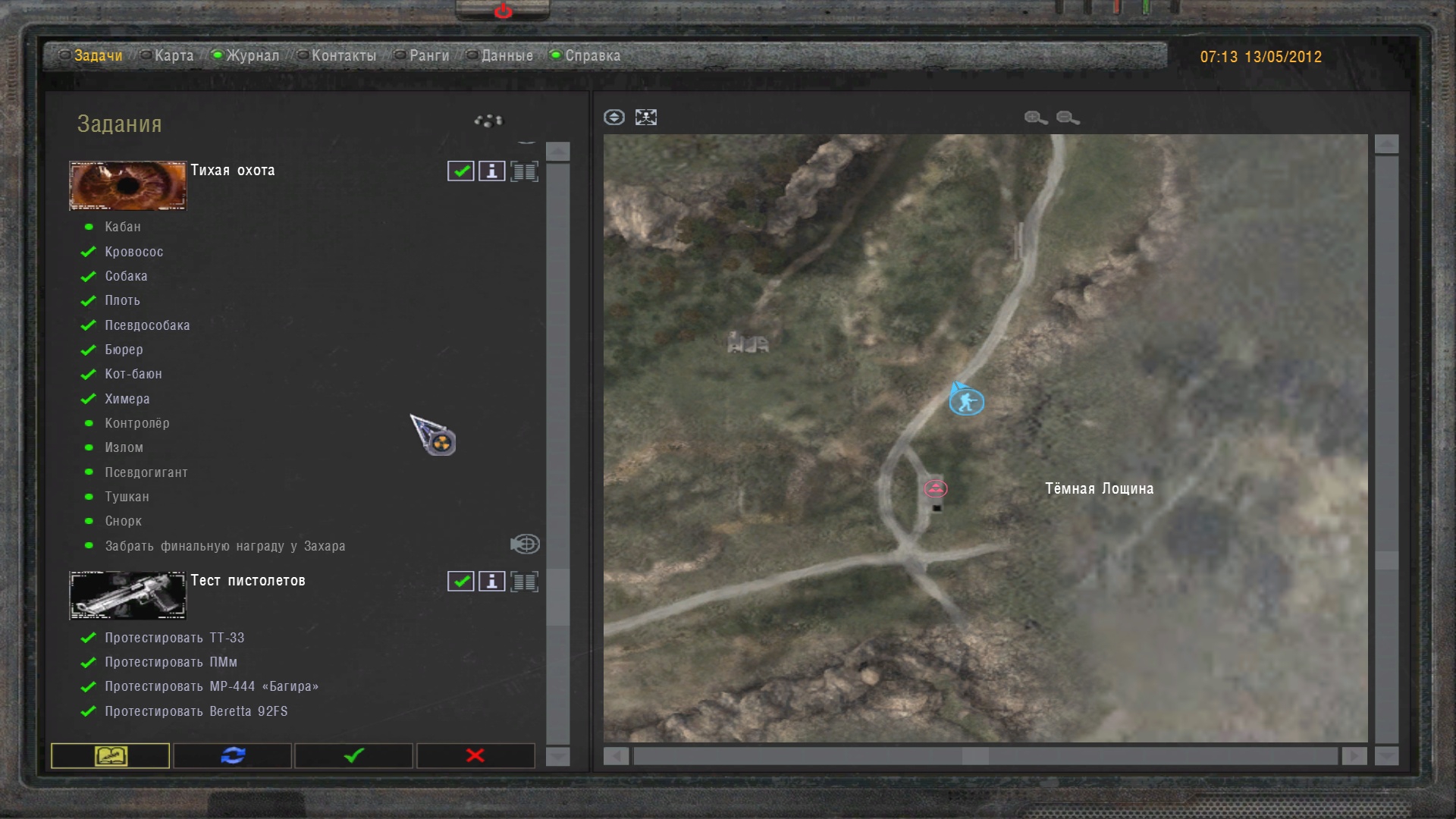Click the 07:13 13/05/2012 date display
This screenshot has height=819, width=1456.
[1260, 57]
